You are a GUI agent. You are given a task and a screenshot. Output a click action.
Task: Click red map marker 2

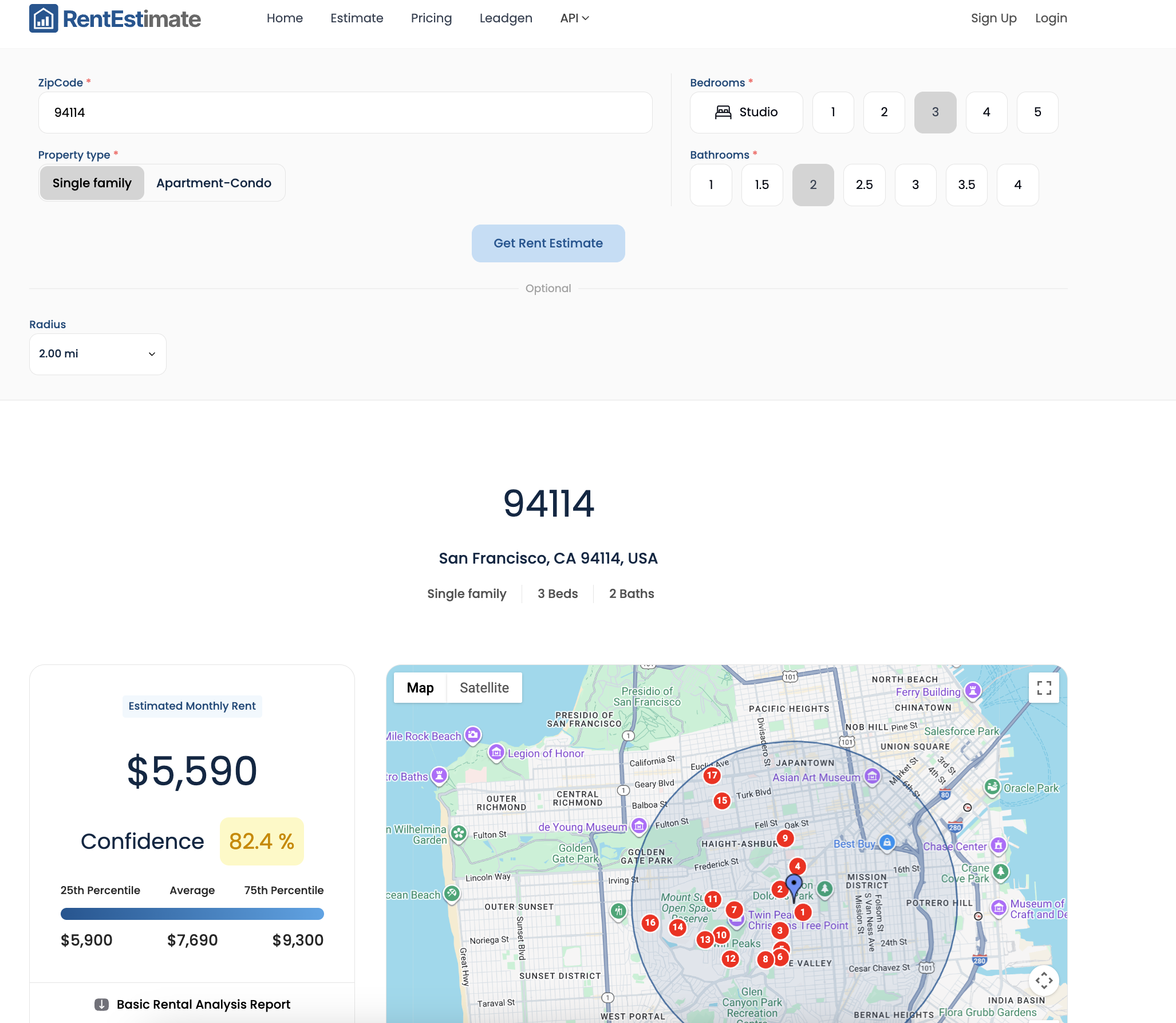tap(779, 890)
